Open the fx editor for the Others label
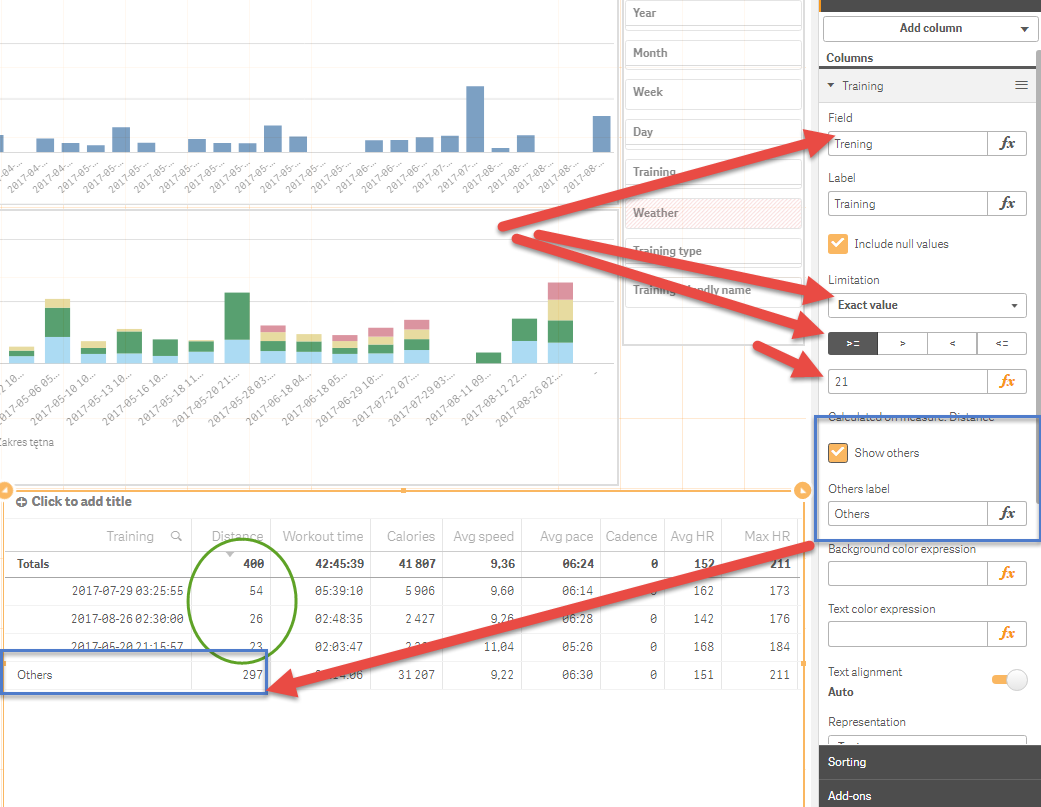 point(1007,513)
